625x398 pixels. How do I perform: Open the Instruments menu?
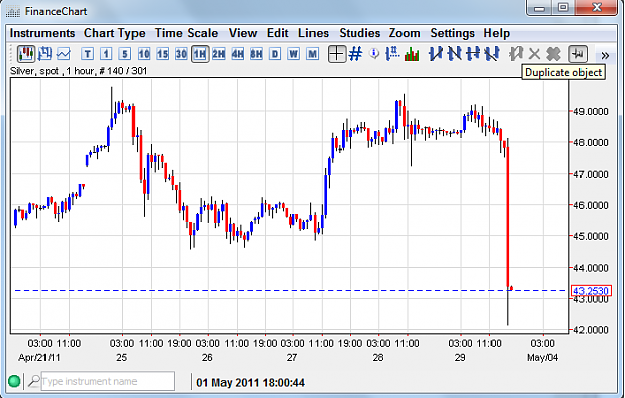(42, 33)
